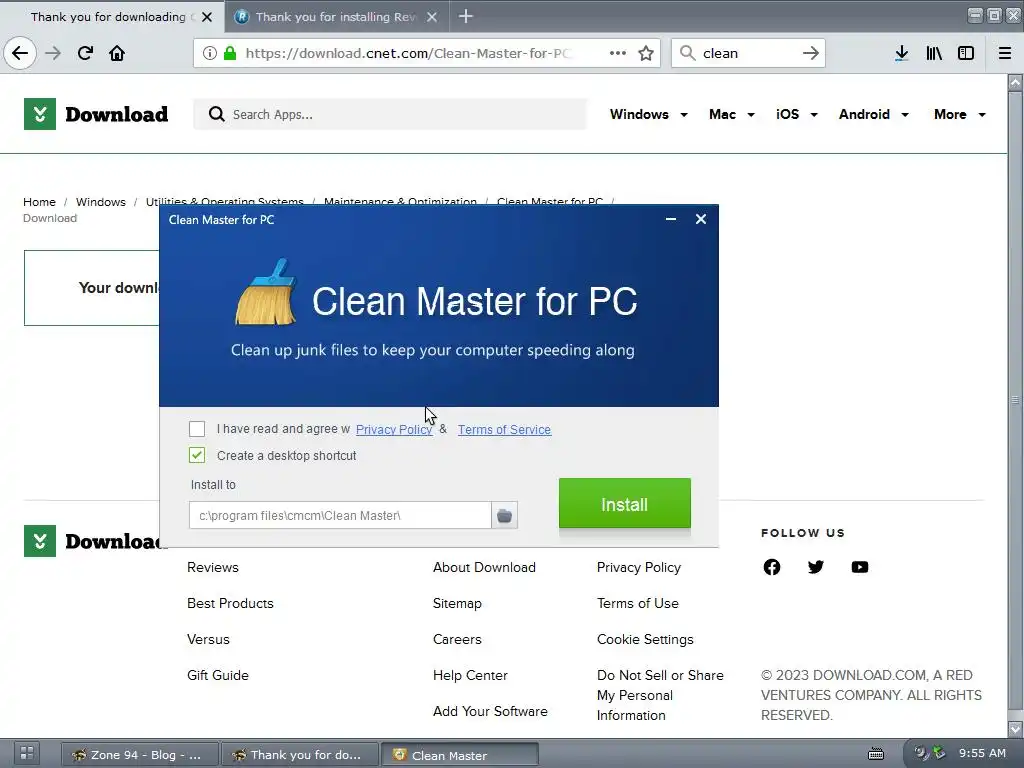This screenshot has height=768, width=1024.
Task: Click the install path text field
Action: point(340,515)
